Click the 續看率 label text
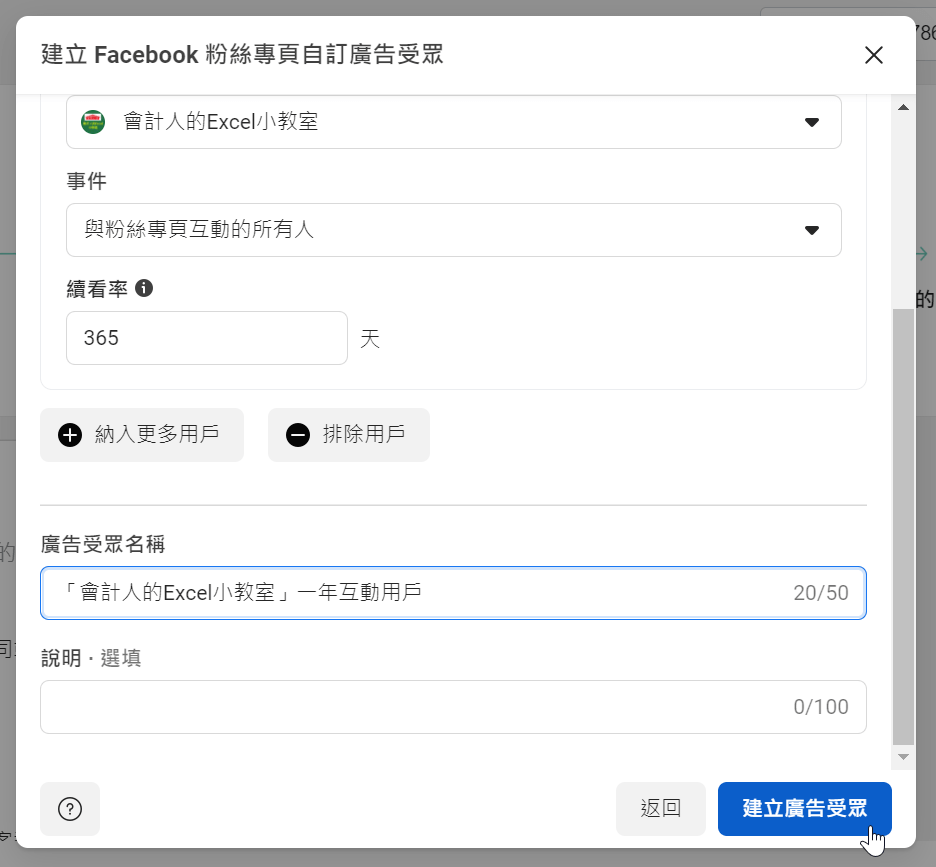Image resolution: width=936 pixels, height=867 pixels. point(97,289)
